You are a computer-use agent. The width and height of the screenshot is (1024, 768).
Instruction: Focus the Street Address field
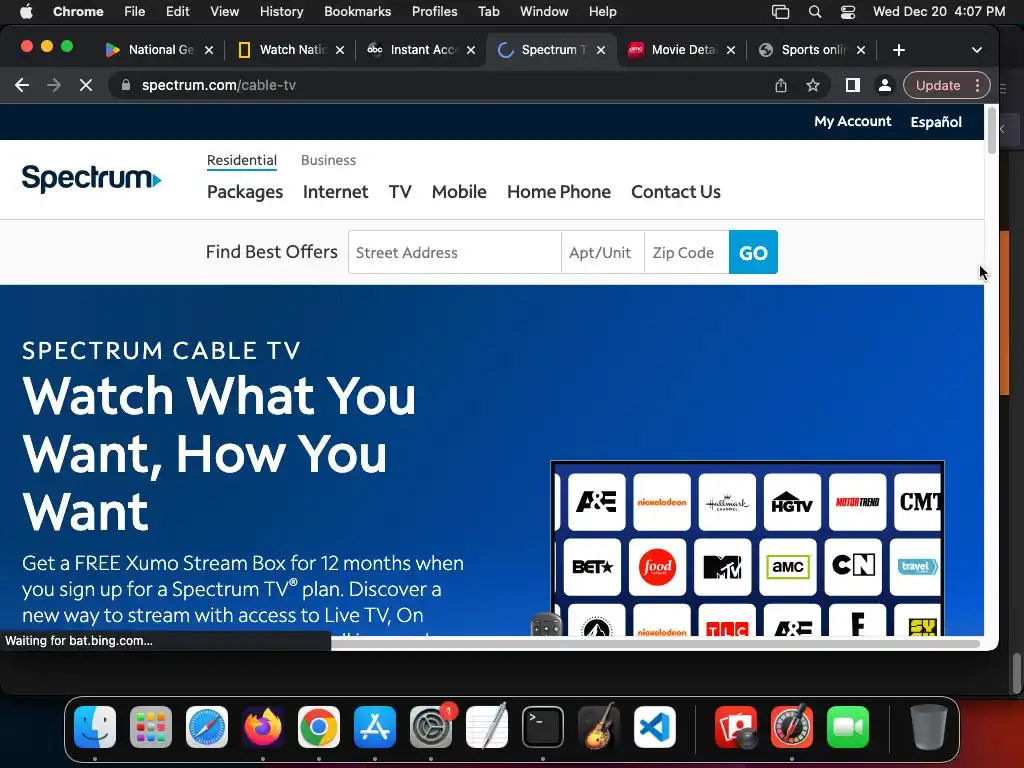(455, 252)
